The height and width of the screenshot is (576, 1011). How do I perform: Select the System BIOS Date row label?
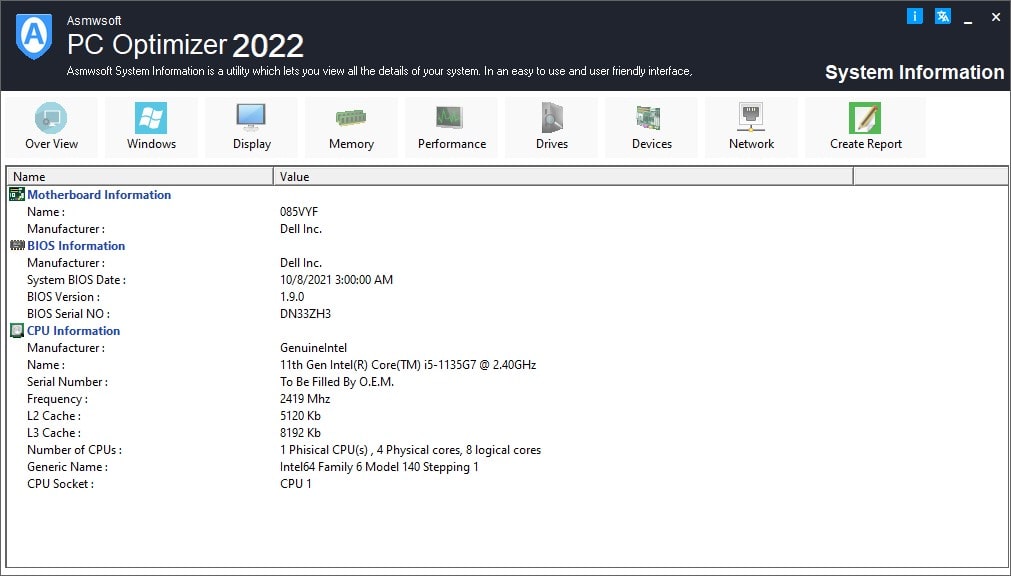76,280
